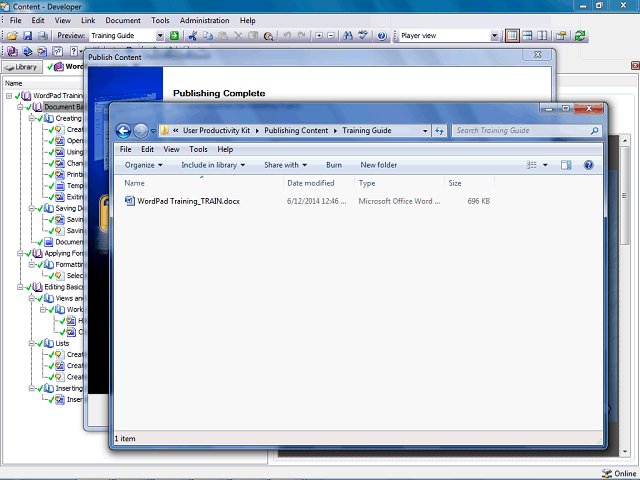The height and width of the screenshot is (480, 640).
Task: Click the Cut scissors icon
Action: [x=193, y=36]
